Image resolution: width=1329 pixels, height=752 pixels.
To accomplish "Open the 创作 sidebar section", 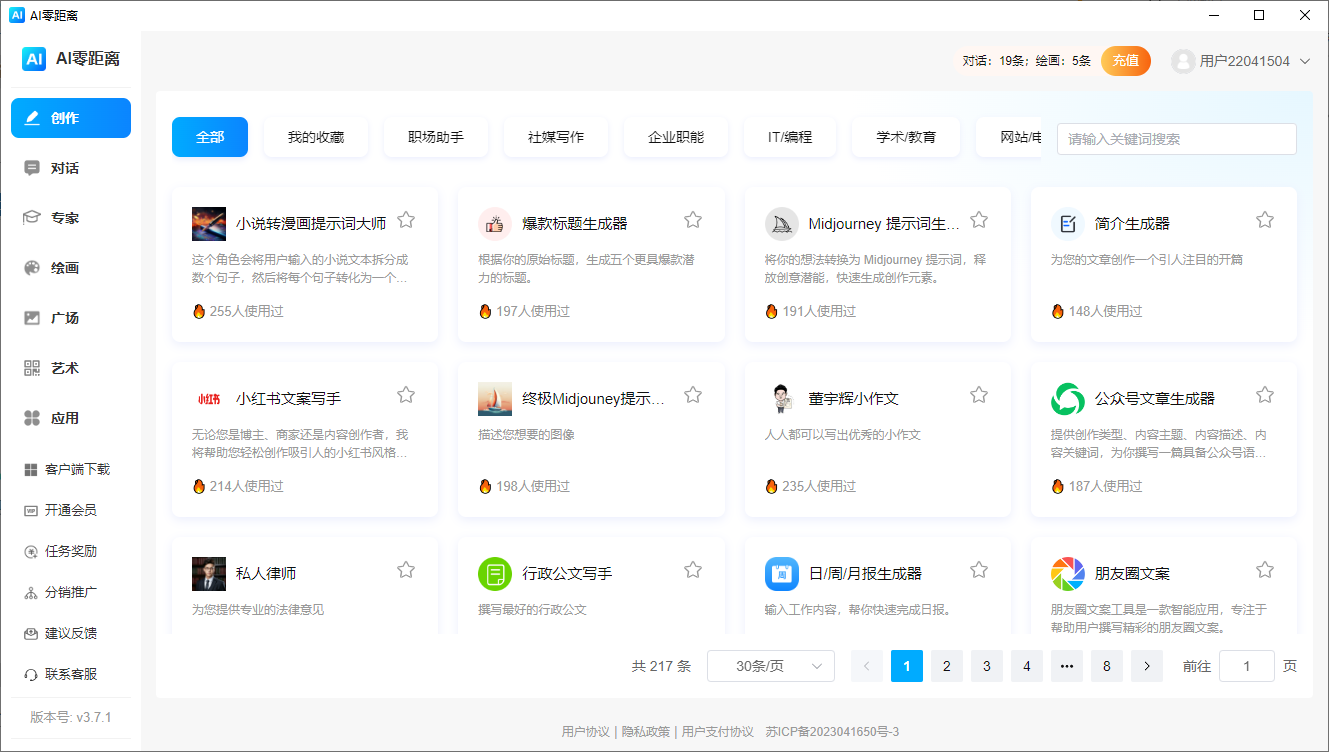I will tap(71, 118).
